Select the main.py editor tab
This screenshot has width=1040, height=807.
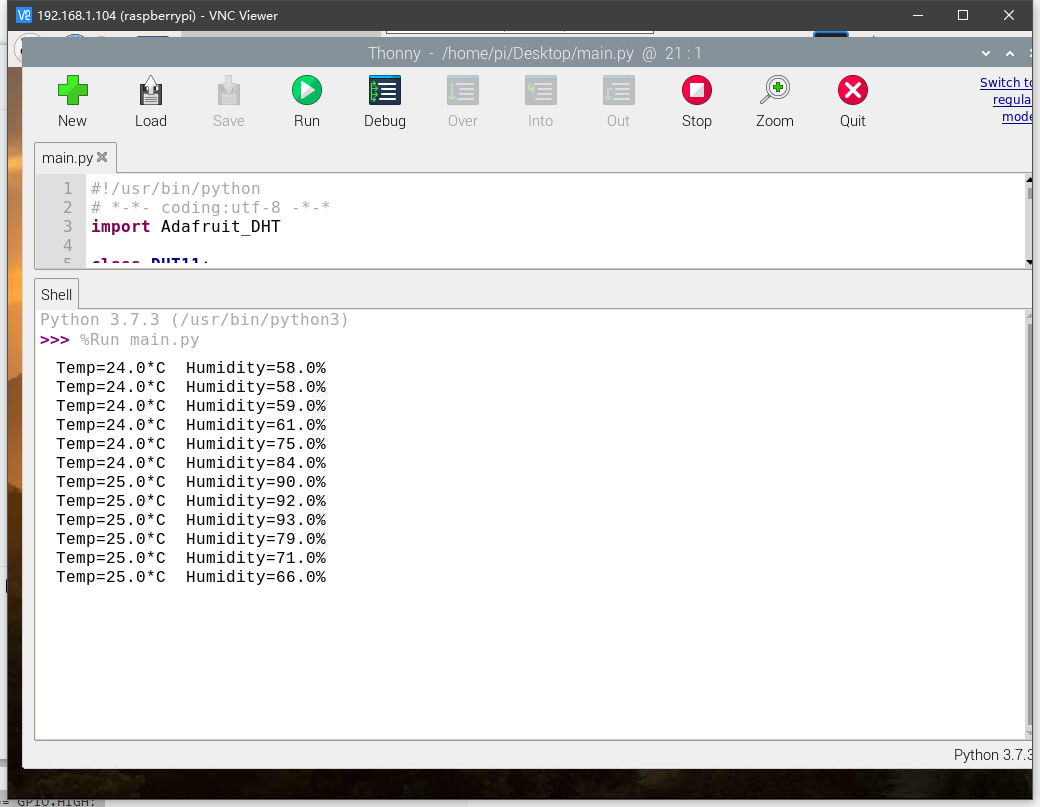(67, 158)
